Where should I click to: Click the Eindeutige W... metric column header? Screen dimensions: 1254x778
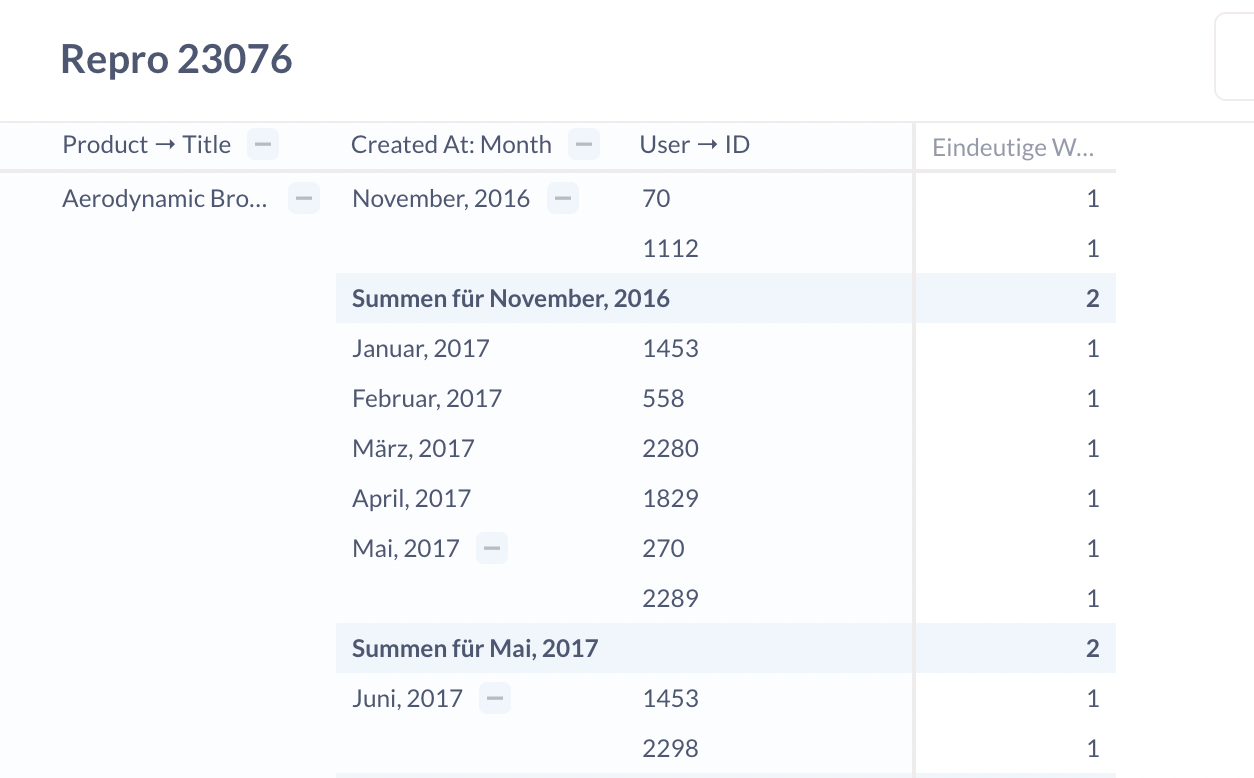click(x=1013, y=147)
